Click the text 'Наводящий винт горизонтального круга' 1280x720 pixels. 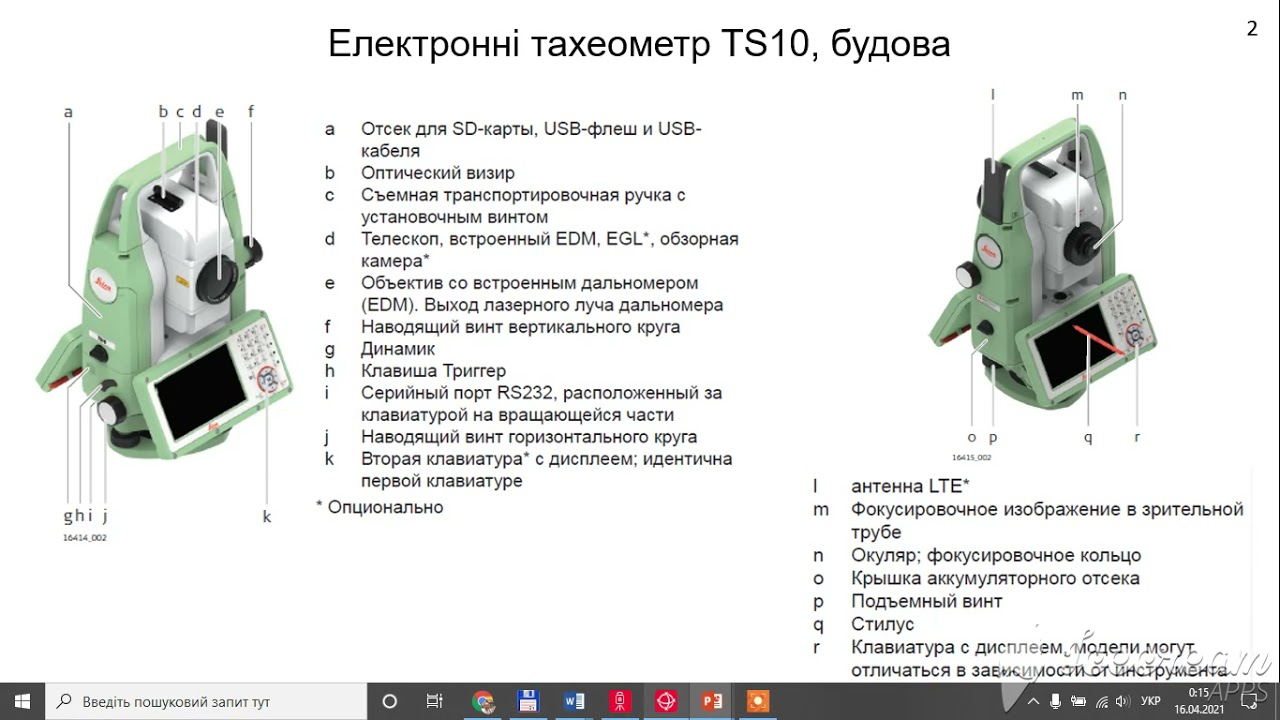click(x=529, y=437)
